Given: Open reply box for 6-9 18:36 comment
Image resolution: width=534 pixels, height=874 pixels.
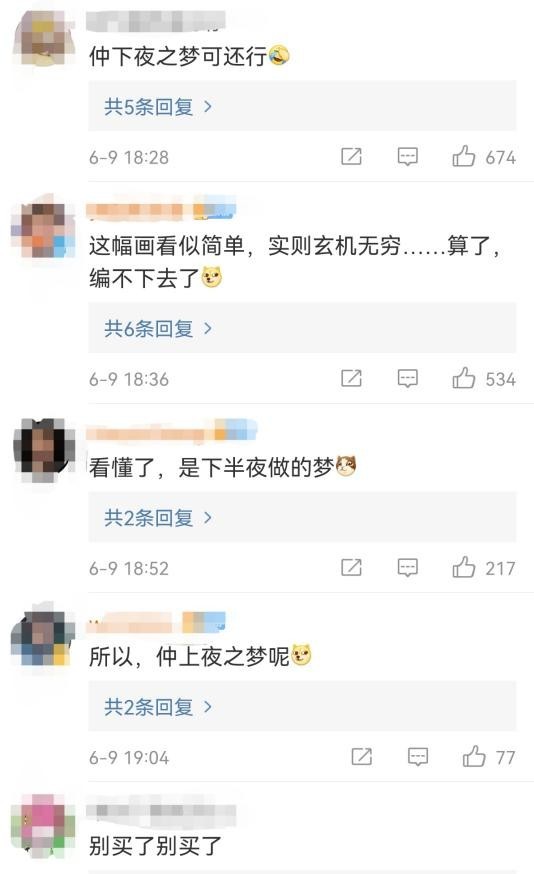Looking at the screenshot, I should point(407,378).
